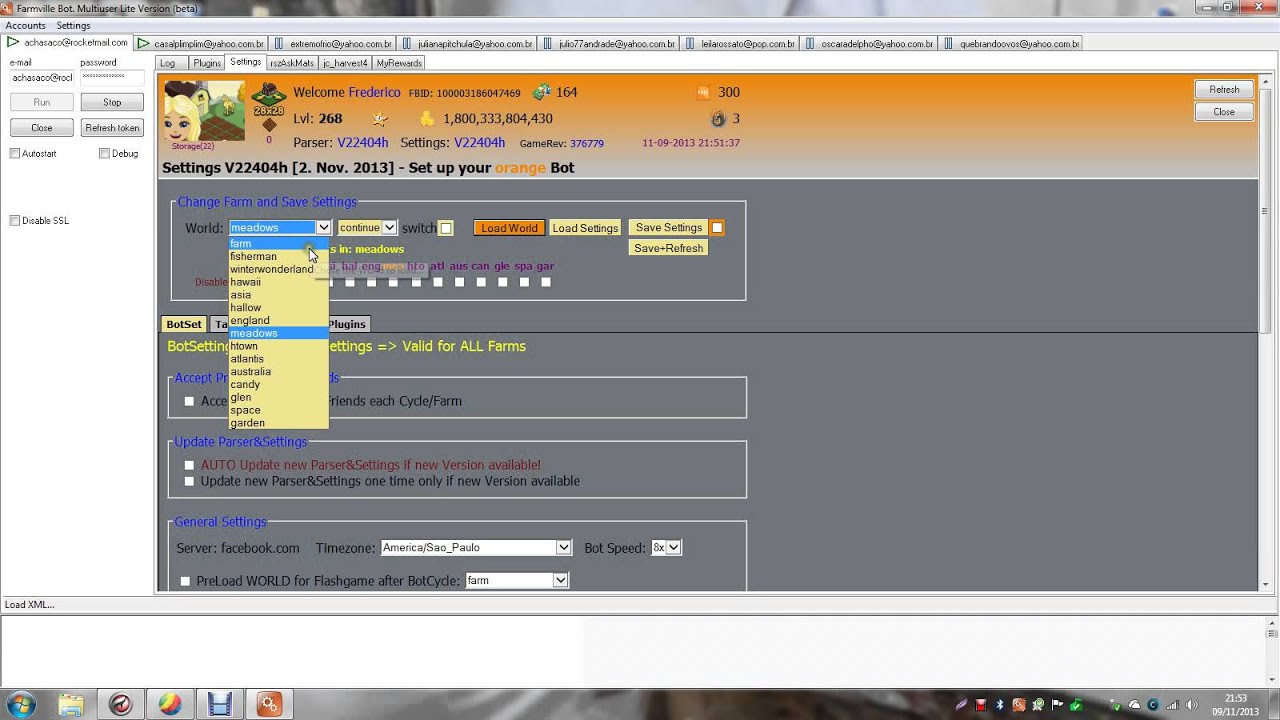
Task: Switch to the rs2AskMats tab
Action: pos(292,63)
